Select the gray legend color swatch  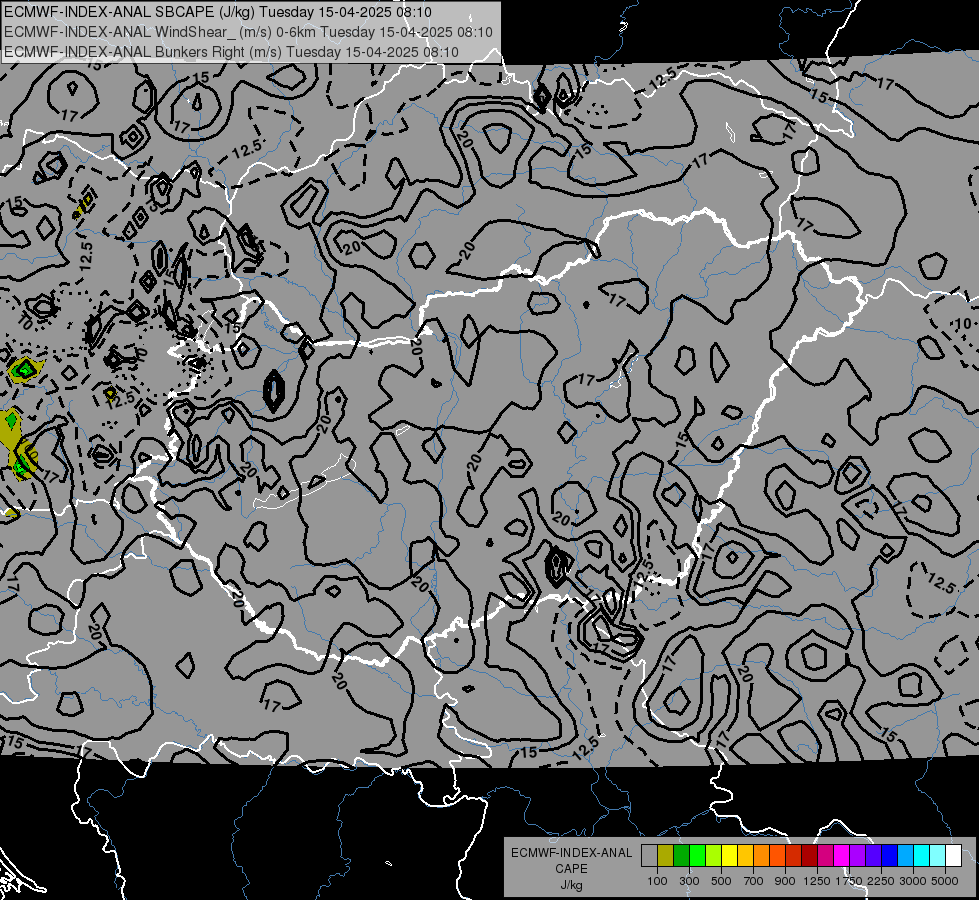tap(649, 855)
